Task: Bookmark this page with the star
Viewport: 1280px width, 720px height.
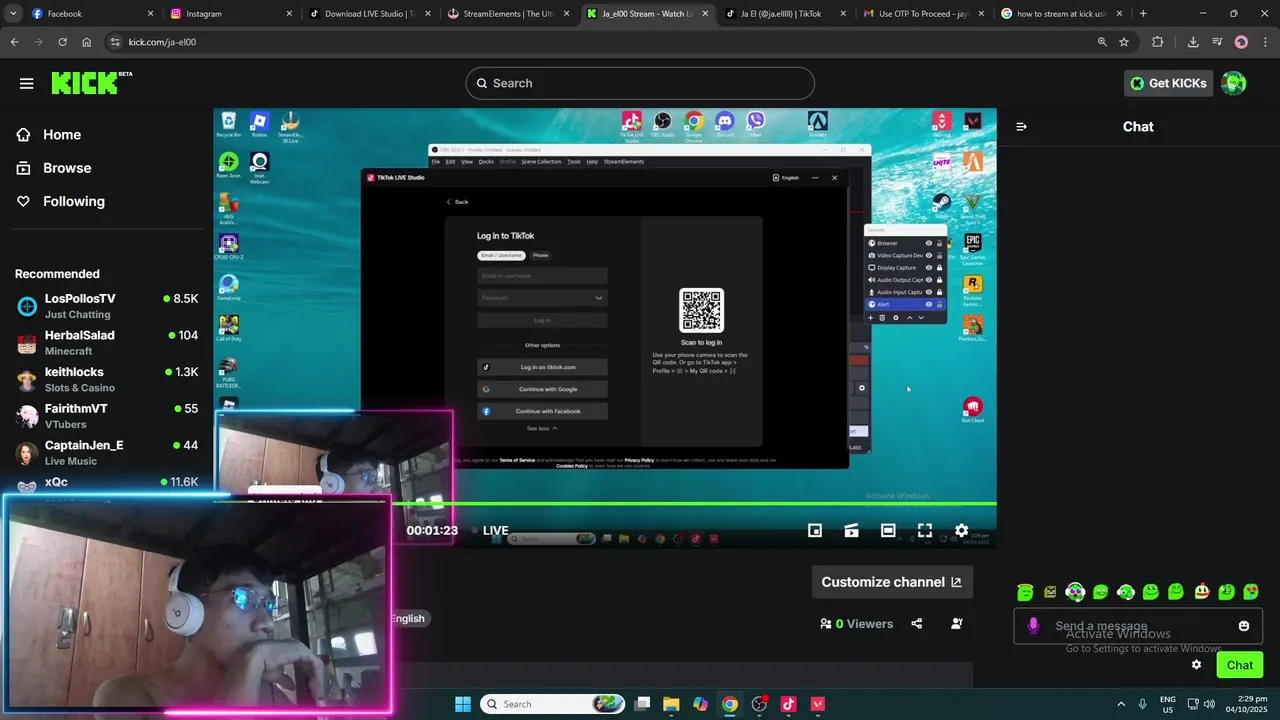Action: [x=1124, y=42]
